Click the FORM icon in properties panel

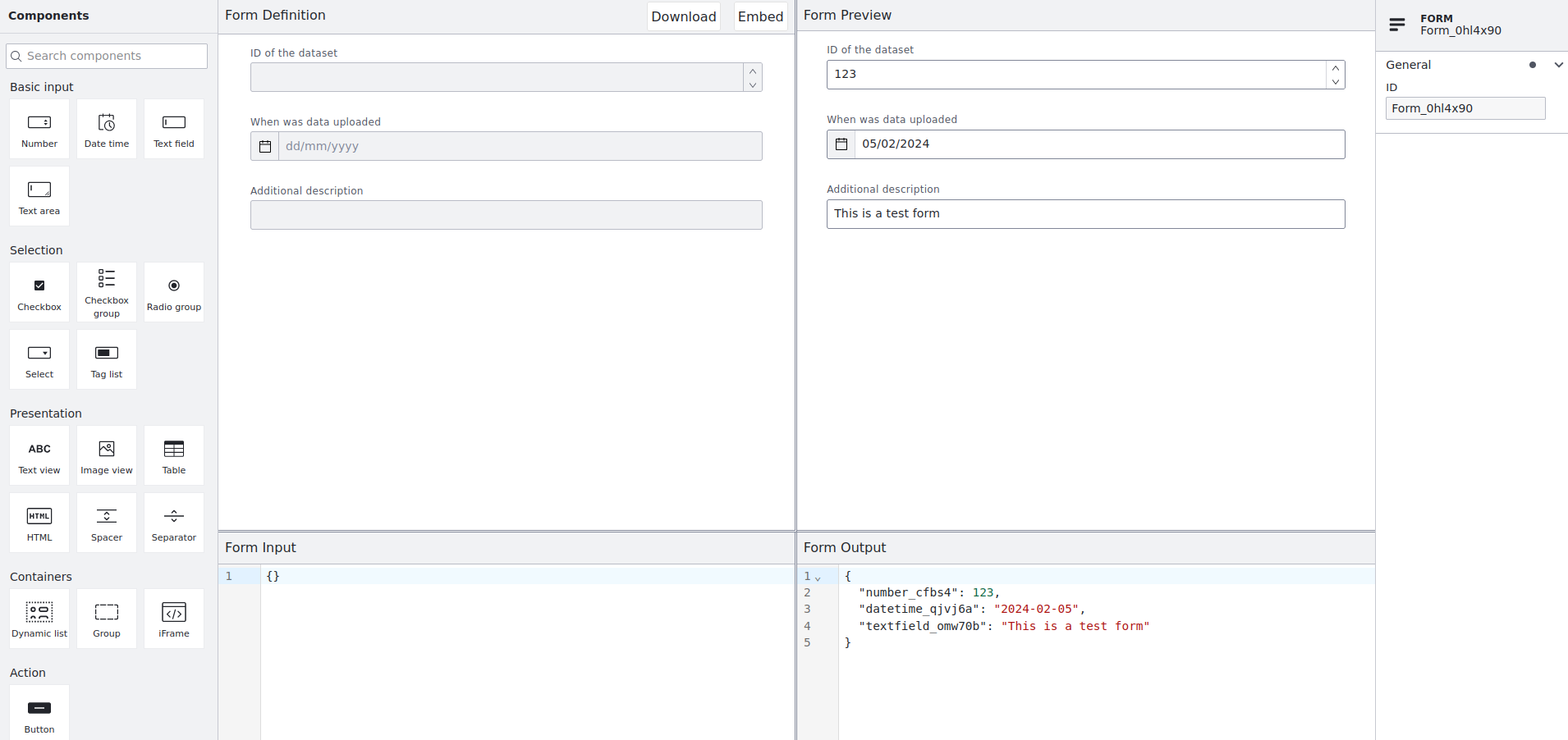pyautogui.click(x=1397, y=25)
